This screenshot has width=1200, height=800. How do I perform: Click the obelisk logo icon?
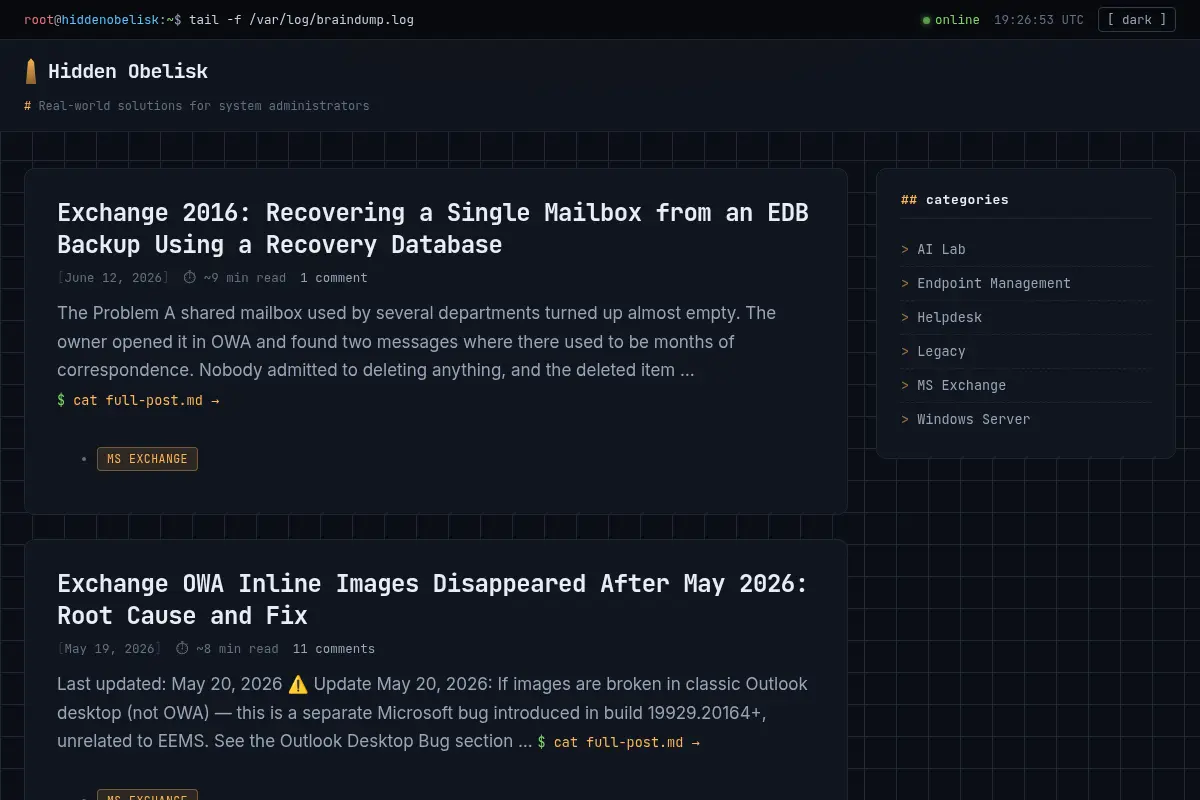(x=31, y=71)
